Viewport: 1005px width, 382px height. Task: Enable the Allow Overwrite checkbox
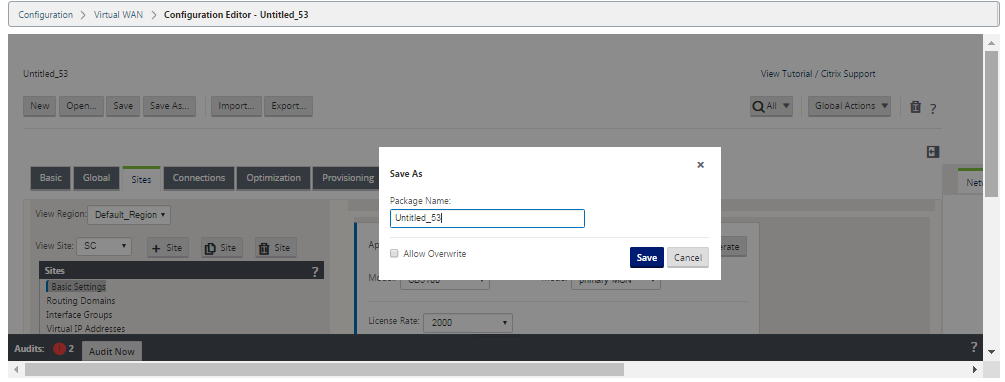click(x=394, y=254)
